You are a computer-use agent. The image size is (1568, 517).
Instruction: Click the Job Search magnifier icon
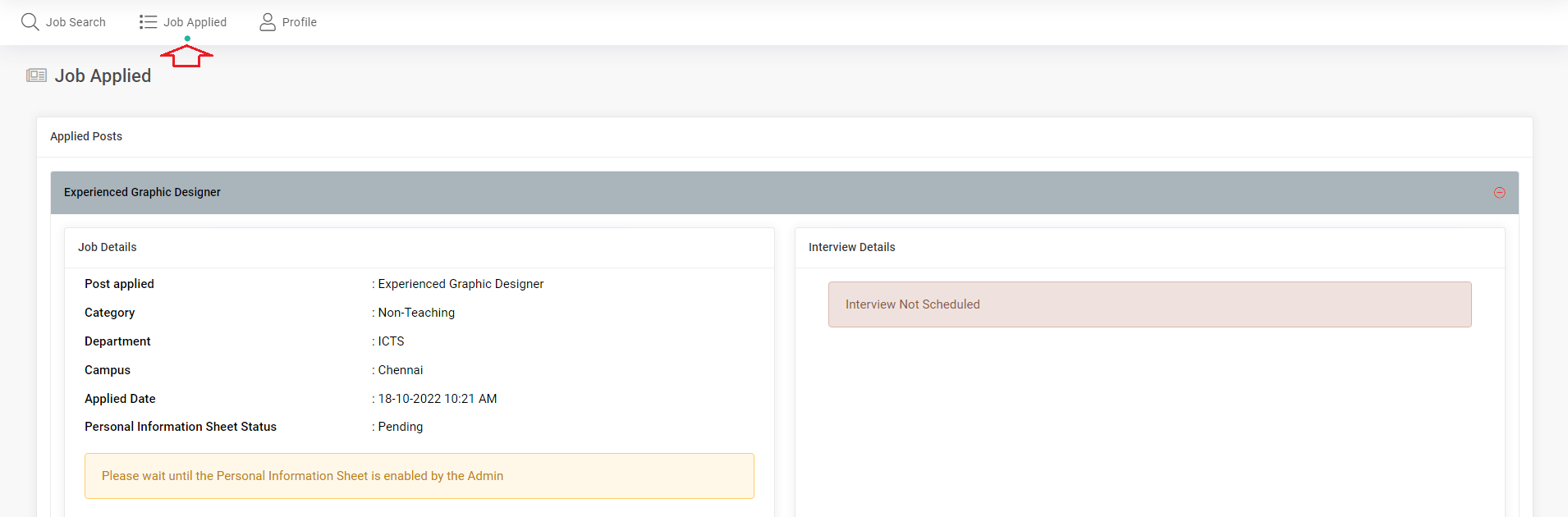[x=30, y=22]
